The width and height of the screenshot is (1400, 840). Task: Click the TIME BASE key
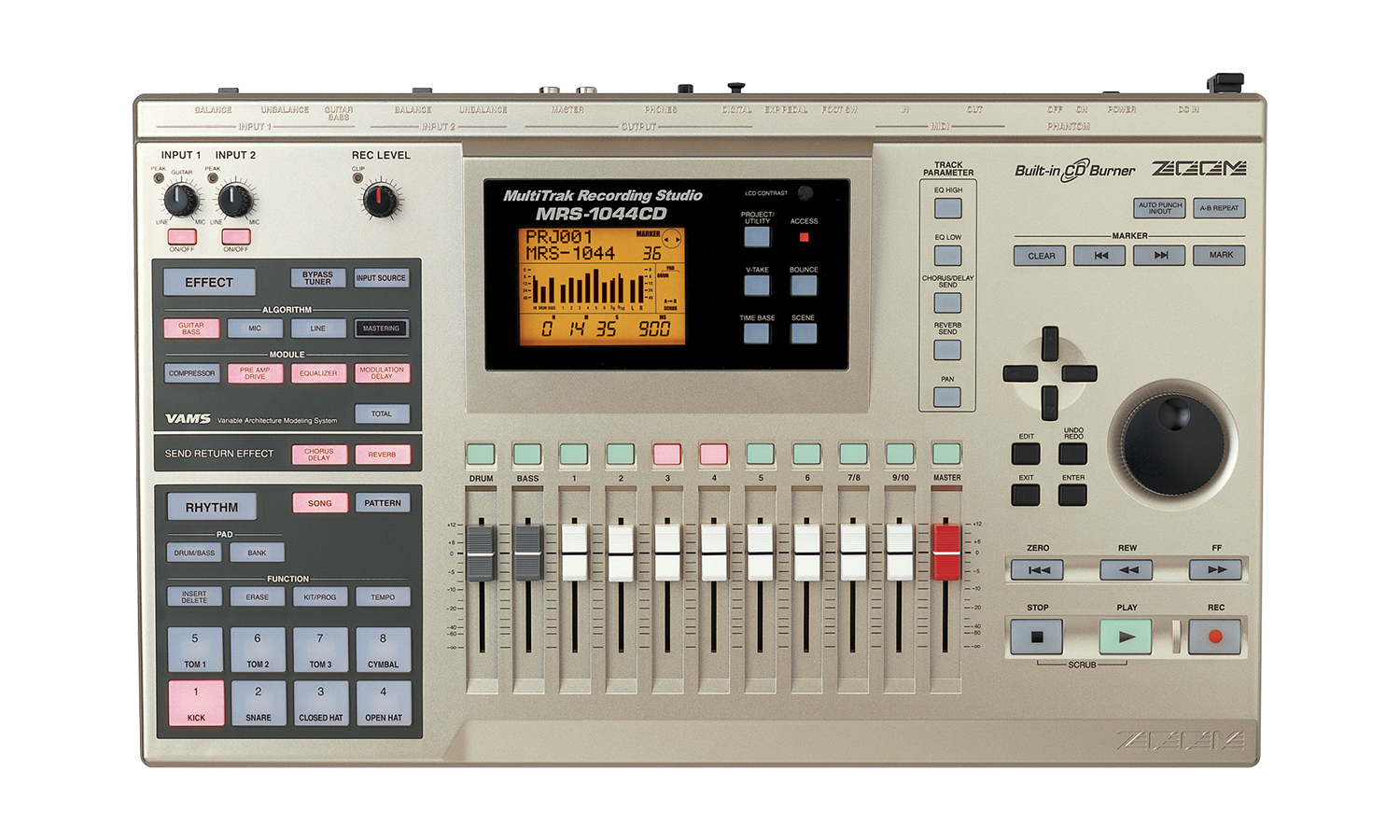(757, 333)
